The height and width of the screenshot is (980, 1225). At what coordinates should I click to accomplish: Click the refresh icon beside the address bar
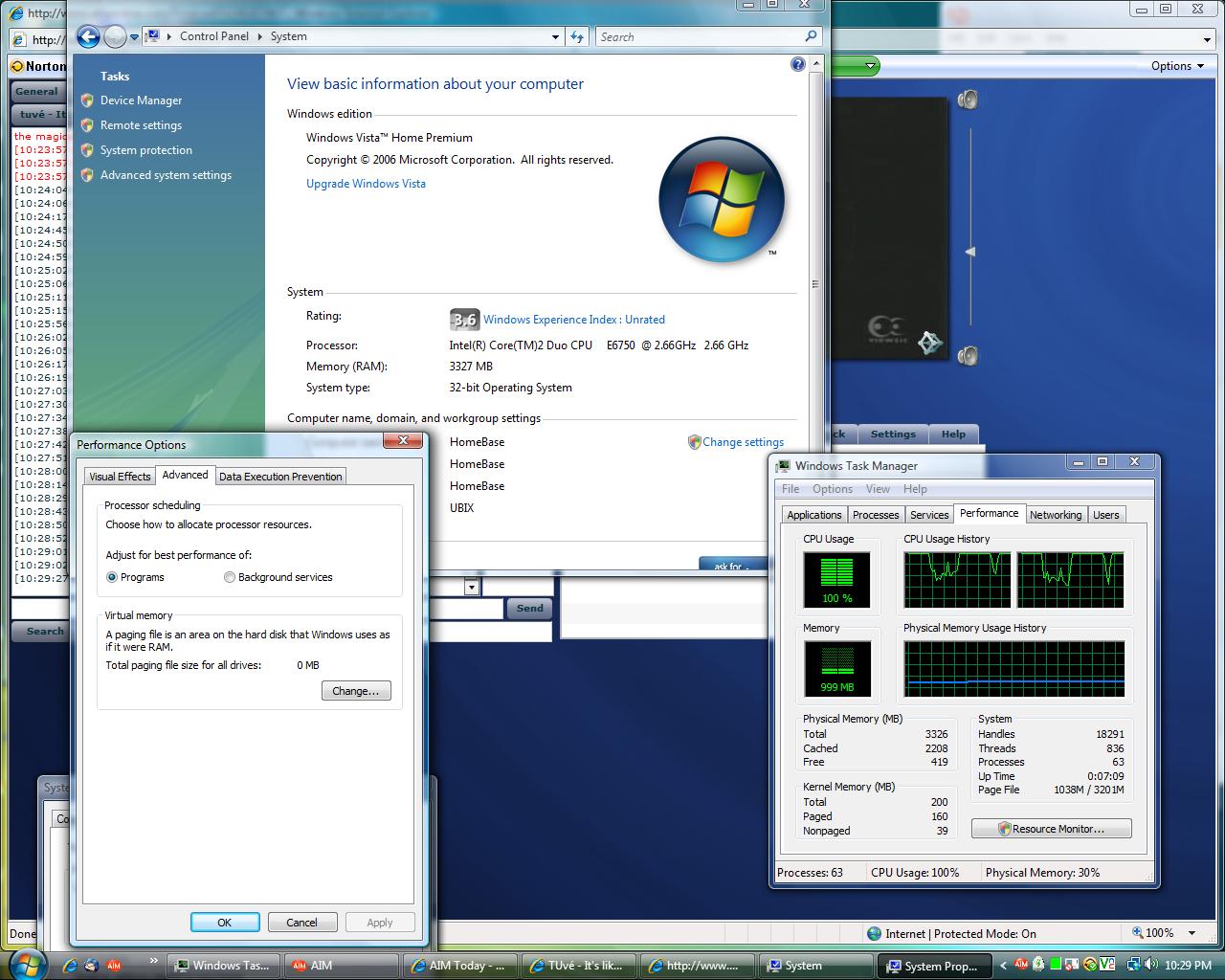(x=577, y=36)
